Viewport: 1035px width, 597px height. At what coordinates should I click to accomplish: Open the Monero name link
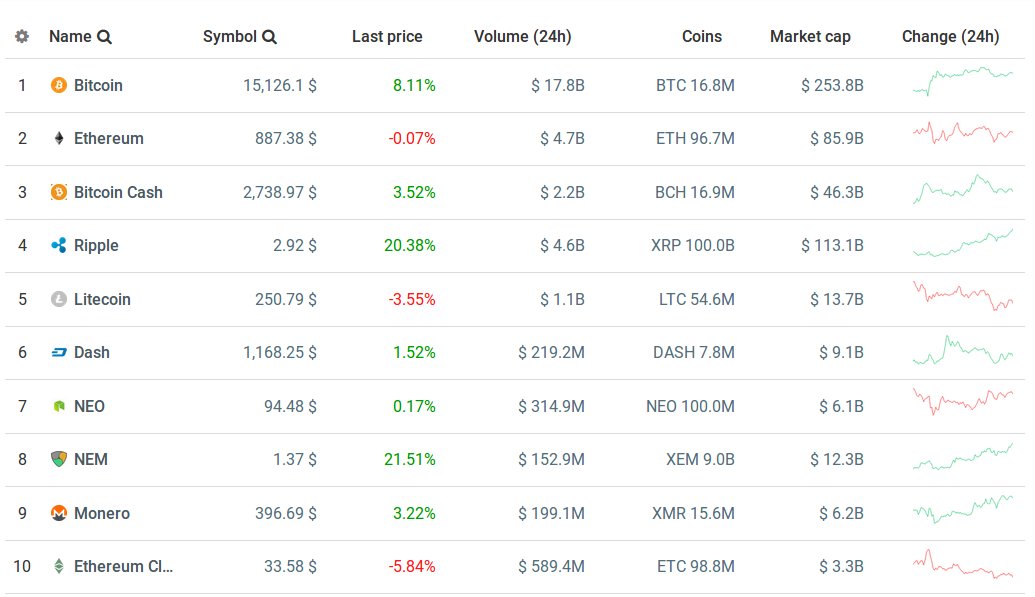click(102, 513)
